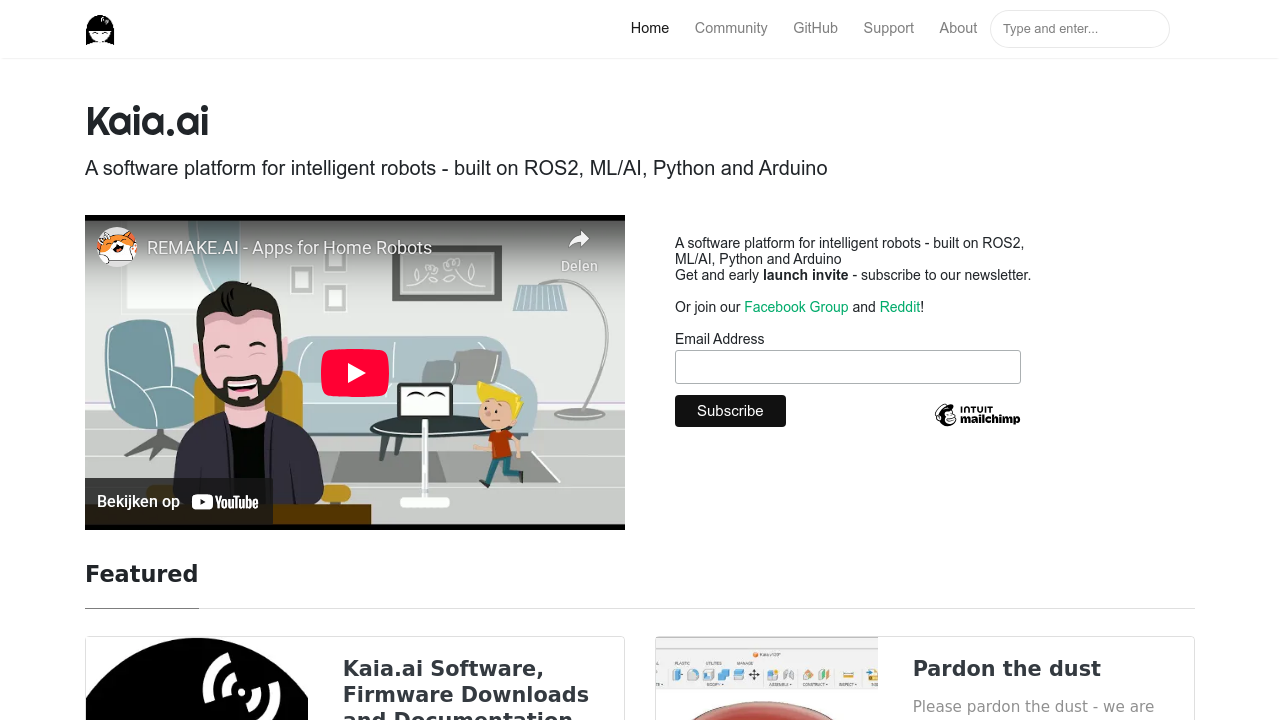1280x720 pixels.
Task: Open the GitHub link in the navigation
Action: [815, 28]
